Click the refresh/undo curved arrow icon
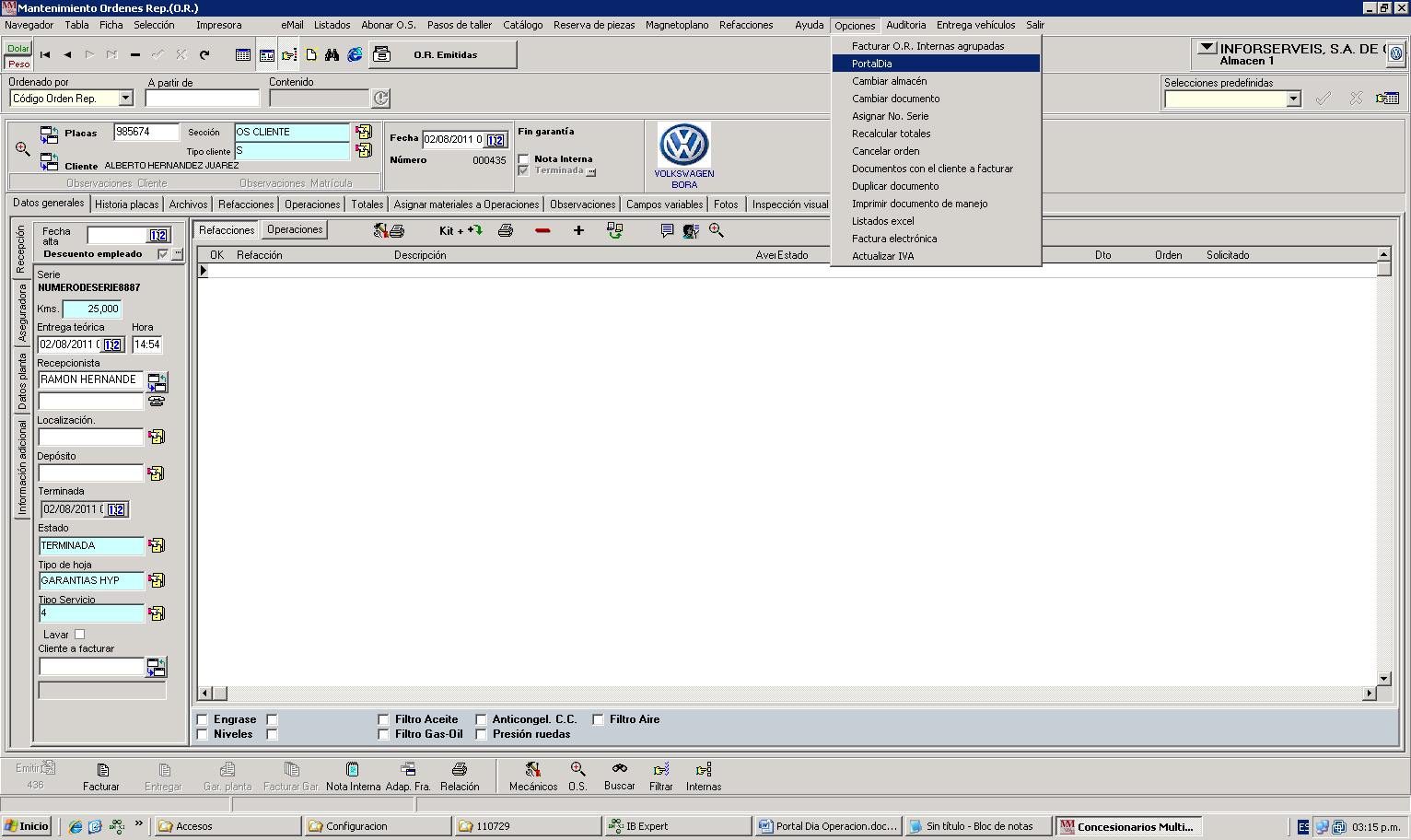Viewport: 1411px width, 840px height. pyautogui.click(x=204, y=55)
